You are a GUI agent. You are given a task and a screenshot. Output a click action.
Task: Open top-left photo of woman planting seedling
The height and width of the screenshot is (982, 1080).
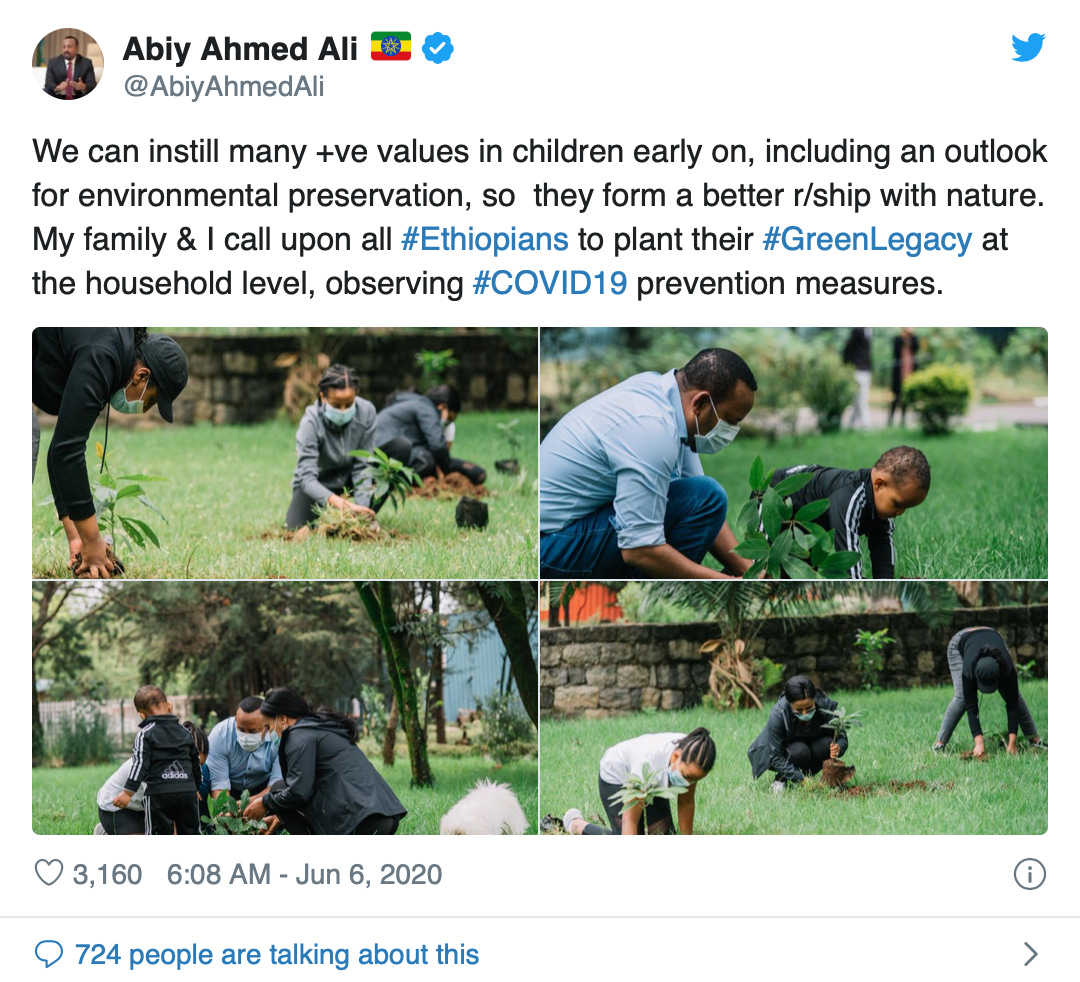[x=285, y=453]
